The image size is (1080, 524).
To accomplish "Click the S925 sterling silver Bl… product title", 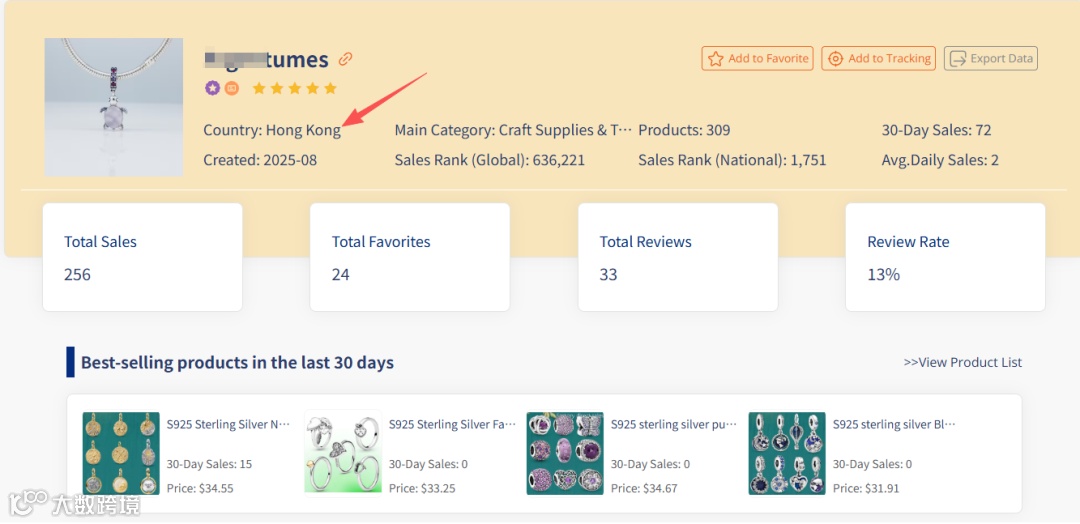I will [x=894, y=424].
